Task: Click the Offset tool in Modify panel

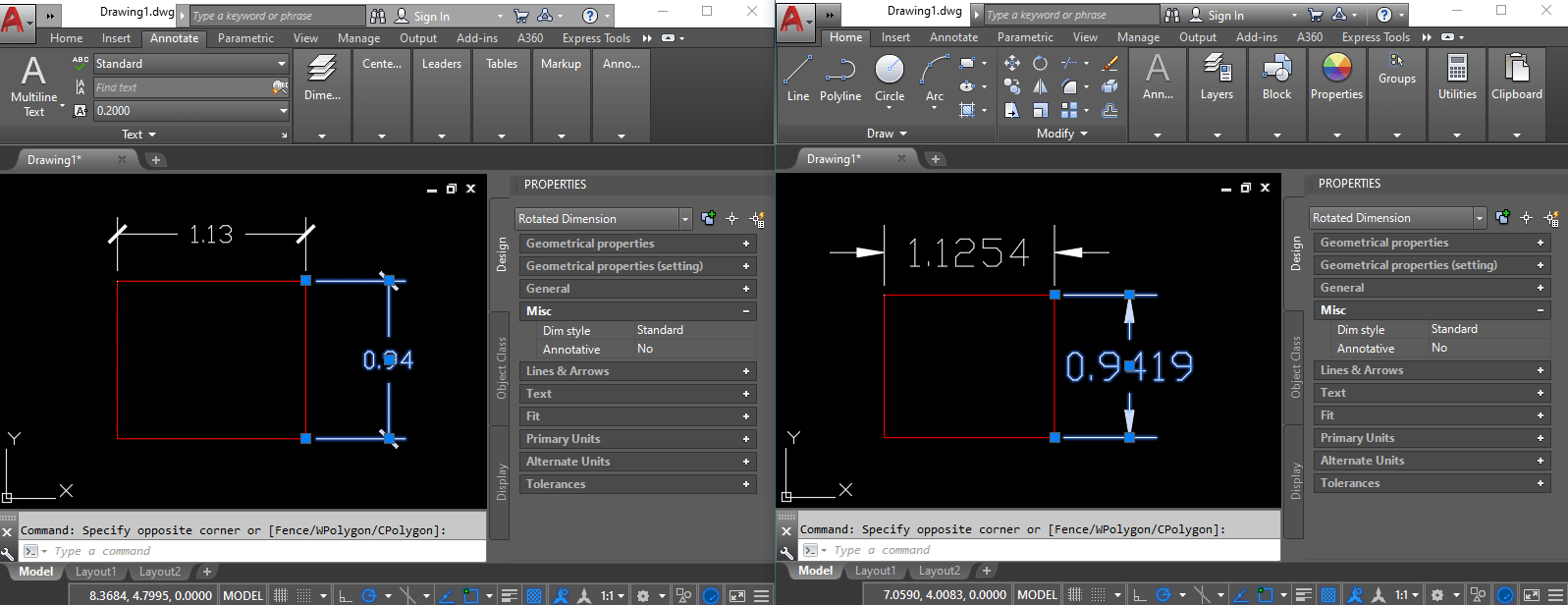Action: pos(1110,110)
